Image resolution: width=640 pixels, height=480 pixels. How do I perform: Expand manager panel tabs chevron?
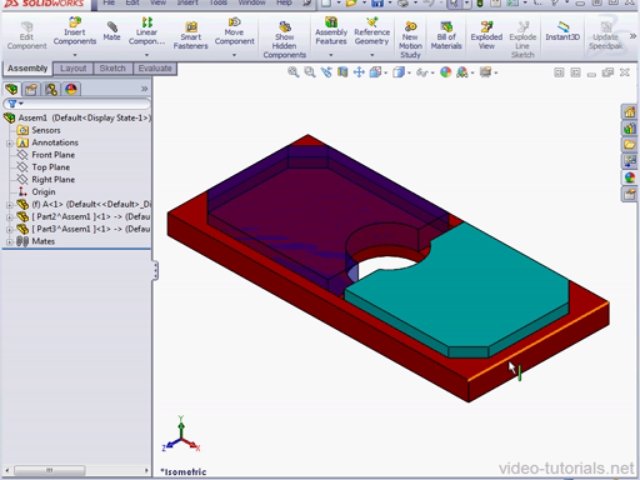[x=144, y=89]
